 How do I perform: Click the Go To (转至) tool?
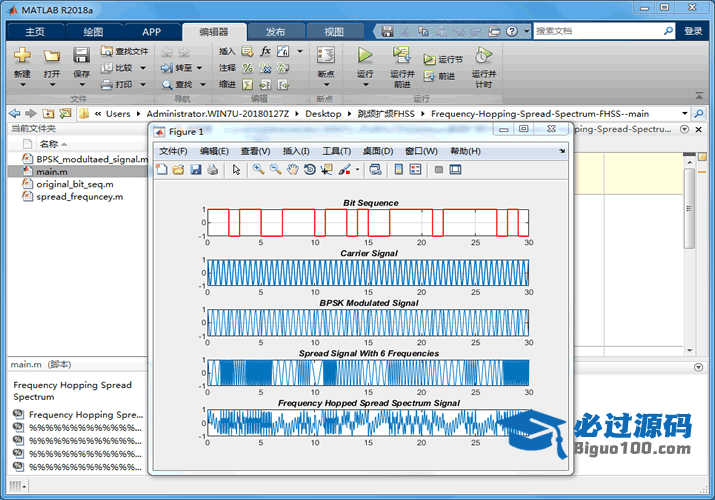click(177, 68)
